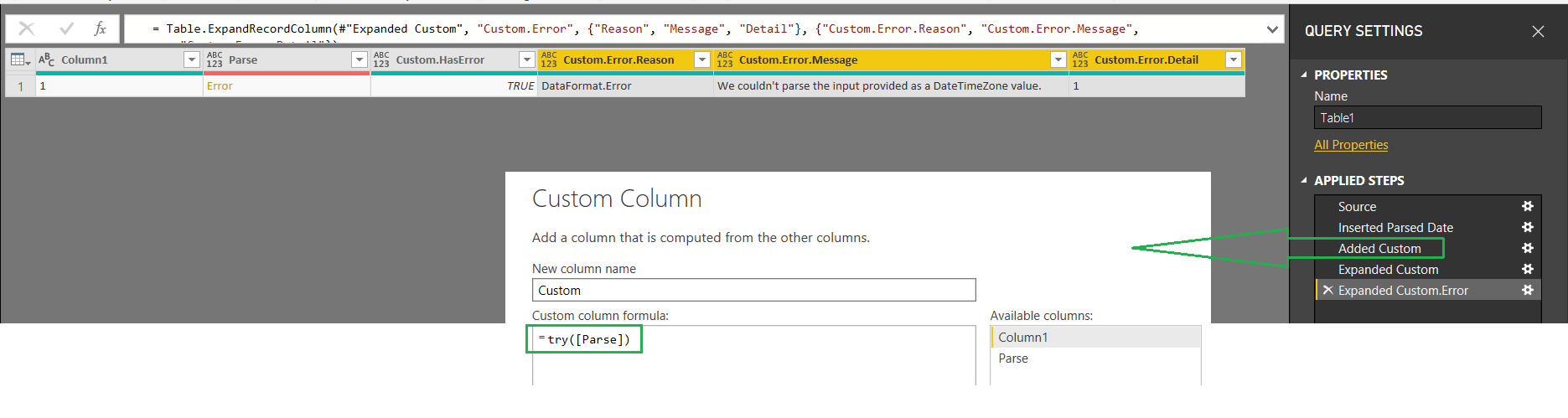The height and width of the screenshot is (418, 1568).
Task: Edit the New column name field
Action: pyautogui.click(x=753, y=290)
